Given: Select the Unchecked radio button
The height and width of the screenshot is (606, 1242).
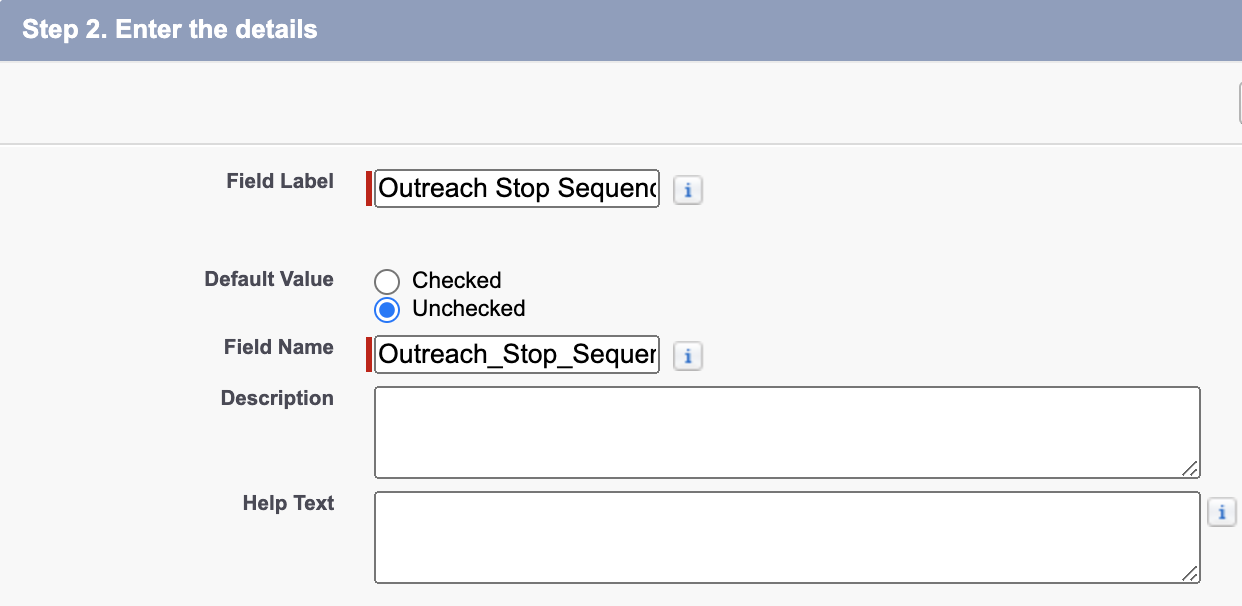Looking at the screenshot, I should click(x=387, y=309).
